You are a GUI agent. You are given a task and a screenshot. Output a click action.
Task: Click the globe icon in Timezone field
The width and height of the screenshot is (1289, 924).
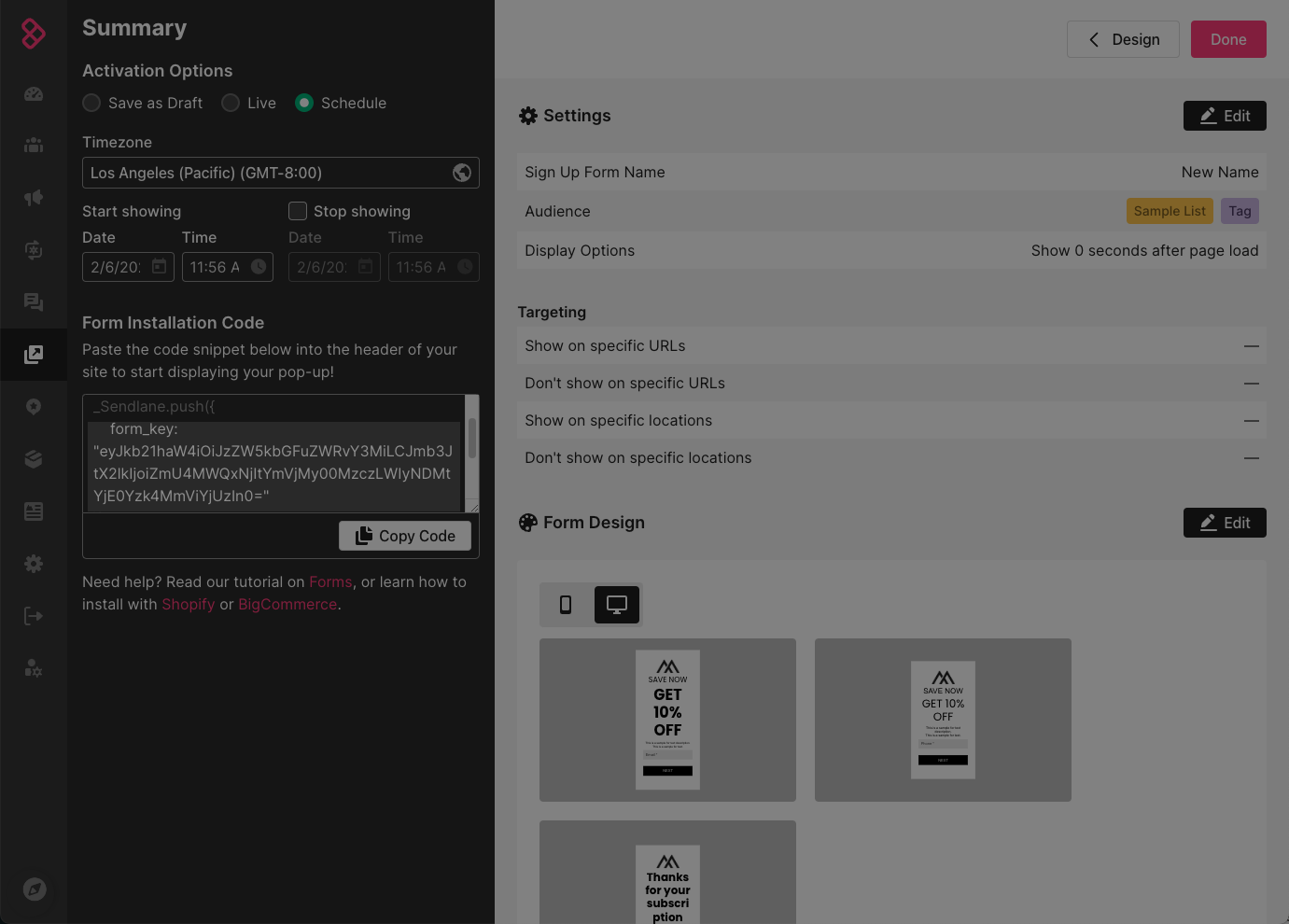pyautogui.click(x=462, y=173)
